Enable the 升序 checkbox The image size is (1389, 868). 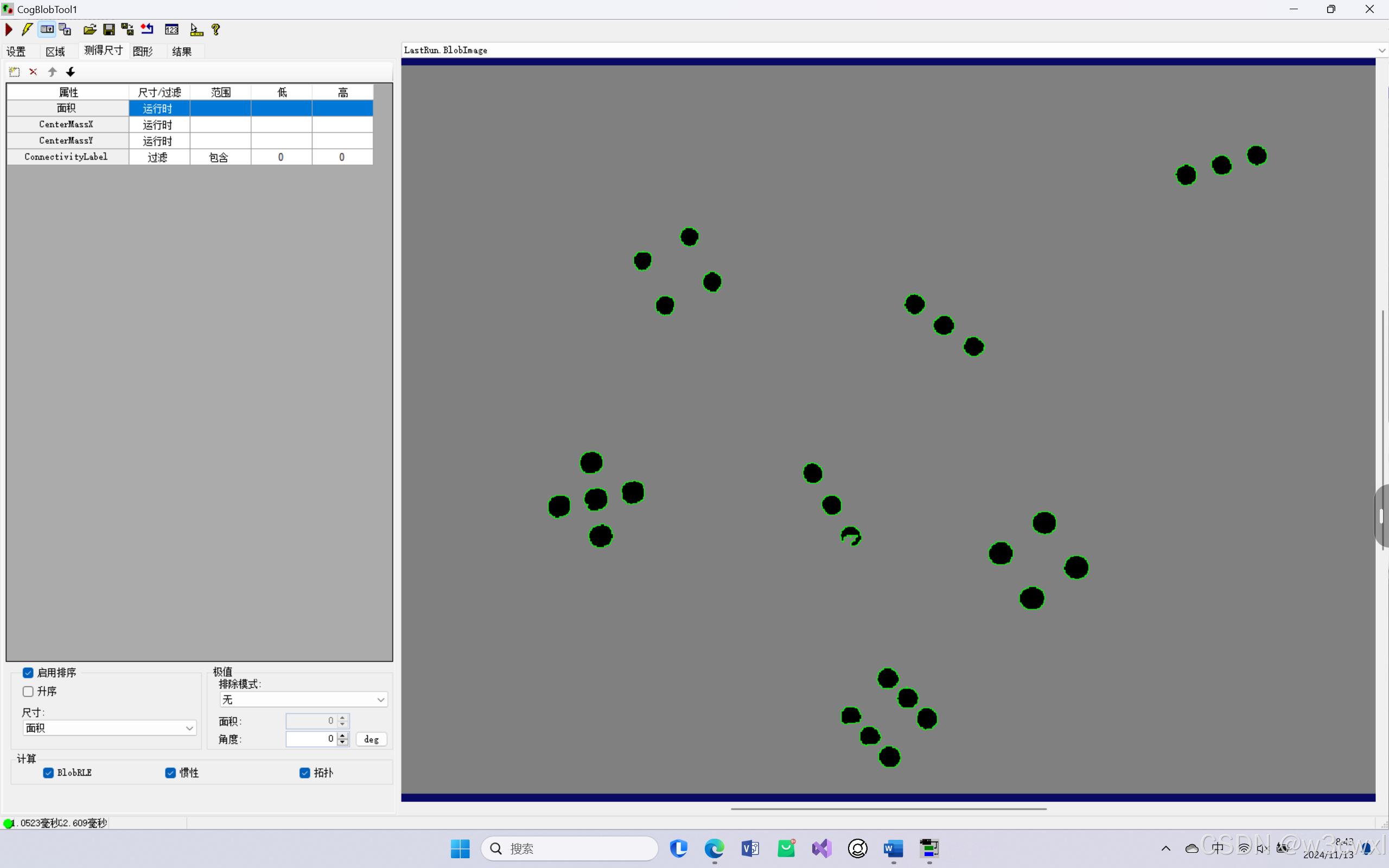[28, 691]
